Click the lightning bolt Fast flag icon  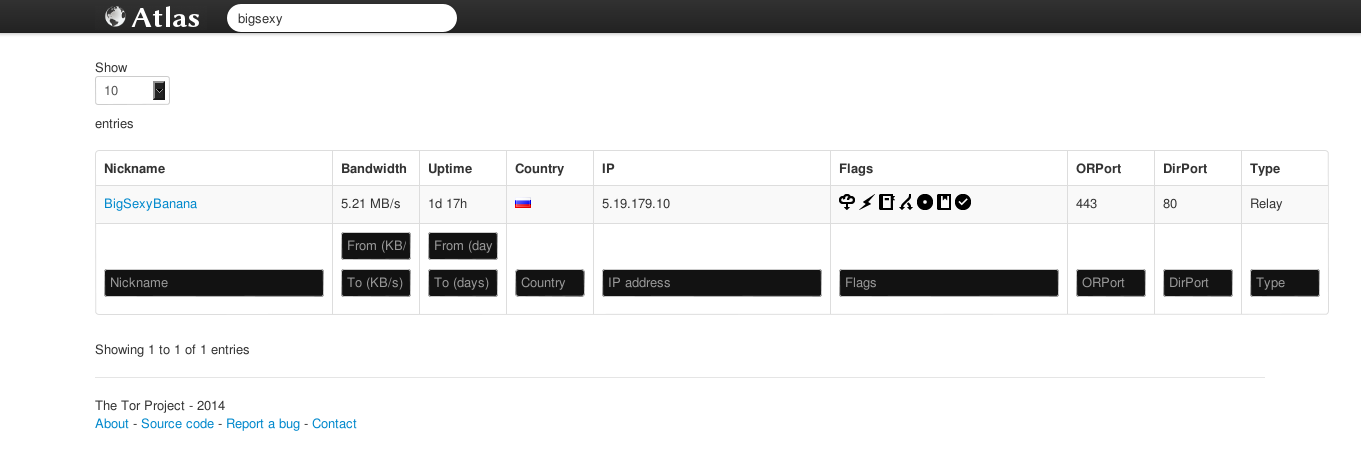(x=867, y=203)
